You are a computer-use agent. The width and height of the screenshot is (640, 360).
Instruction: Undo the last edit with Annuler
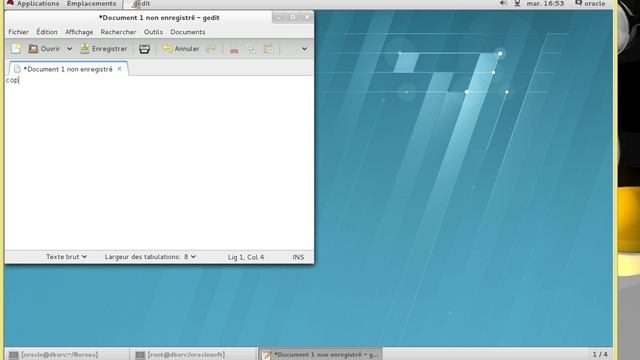(x=181, y=49)
